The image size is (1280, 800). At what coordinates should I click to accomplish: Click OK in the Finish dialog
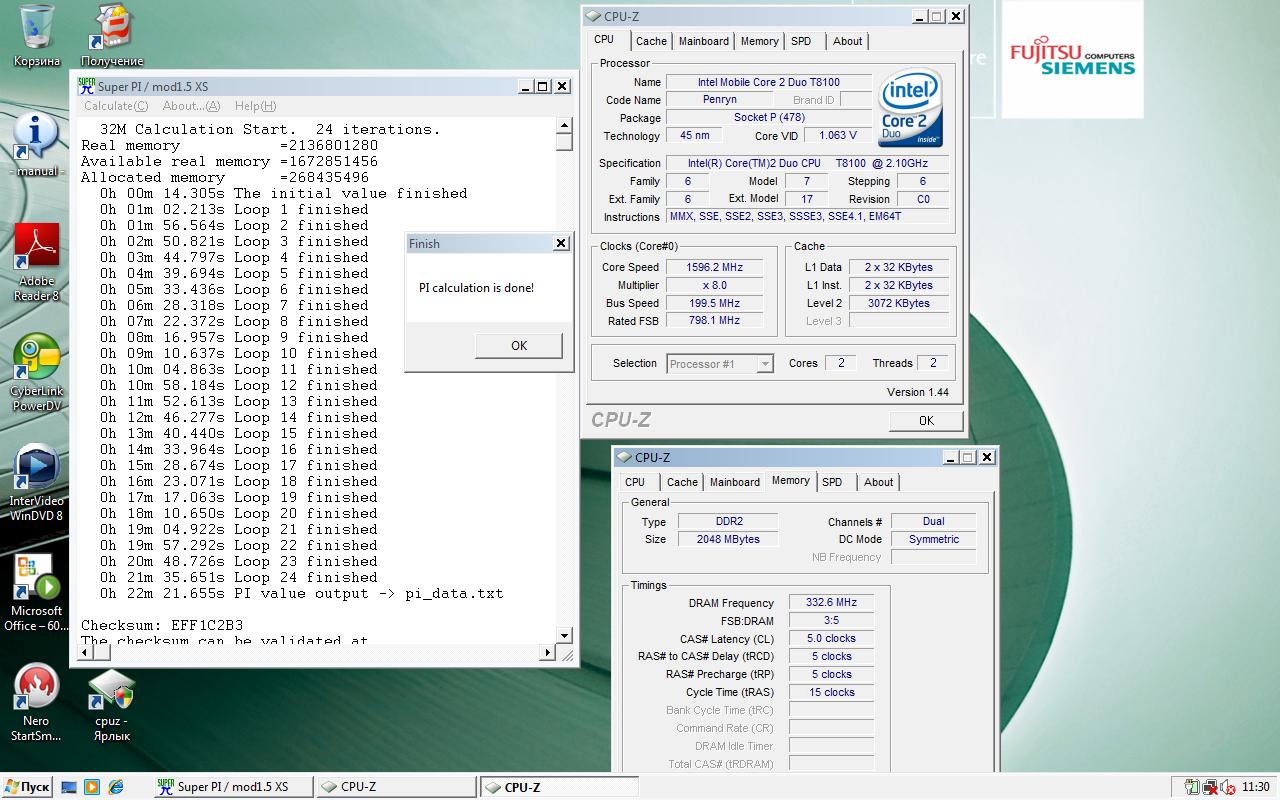coord(519,345)
